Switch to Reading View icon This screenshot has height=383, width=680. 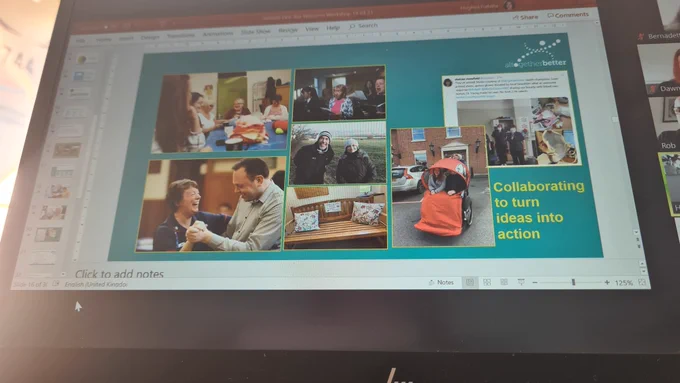[504, 282]
